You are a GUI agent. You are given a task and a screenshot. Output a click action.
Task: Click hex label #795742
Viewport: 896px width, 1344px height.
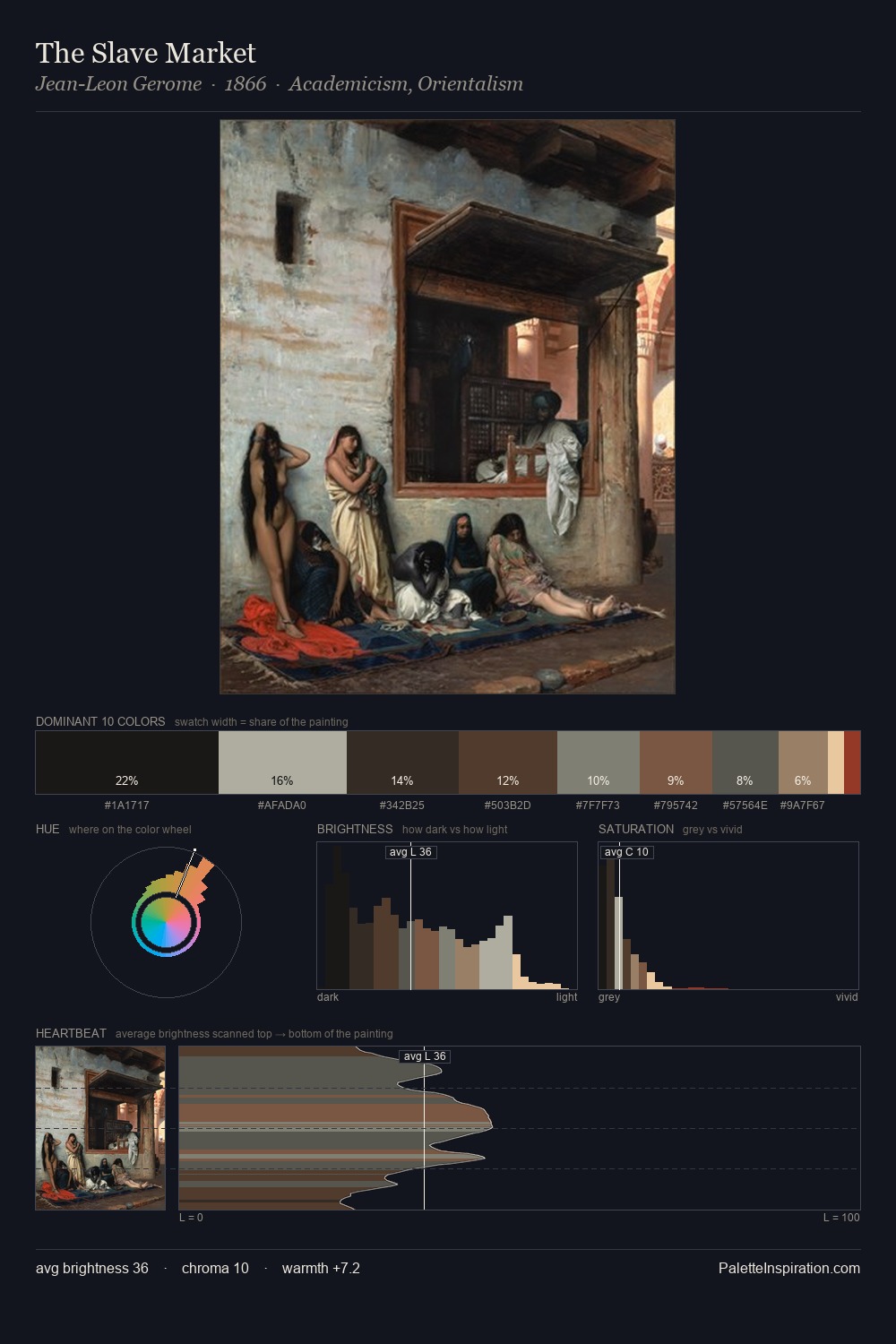[x=676, y=806]
